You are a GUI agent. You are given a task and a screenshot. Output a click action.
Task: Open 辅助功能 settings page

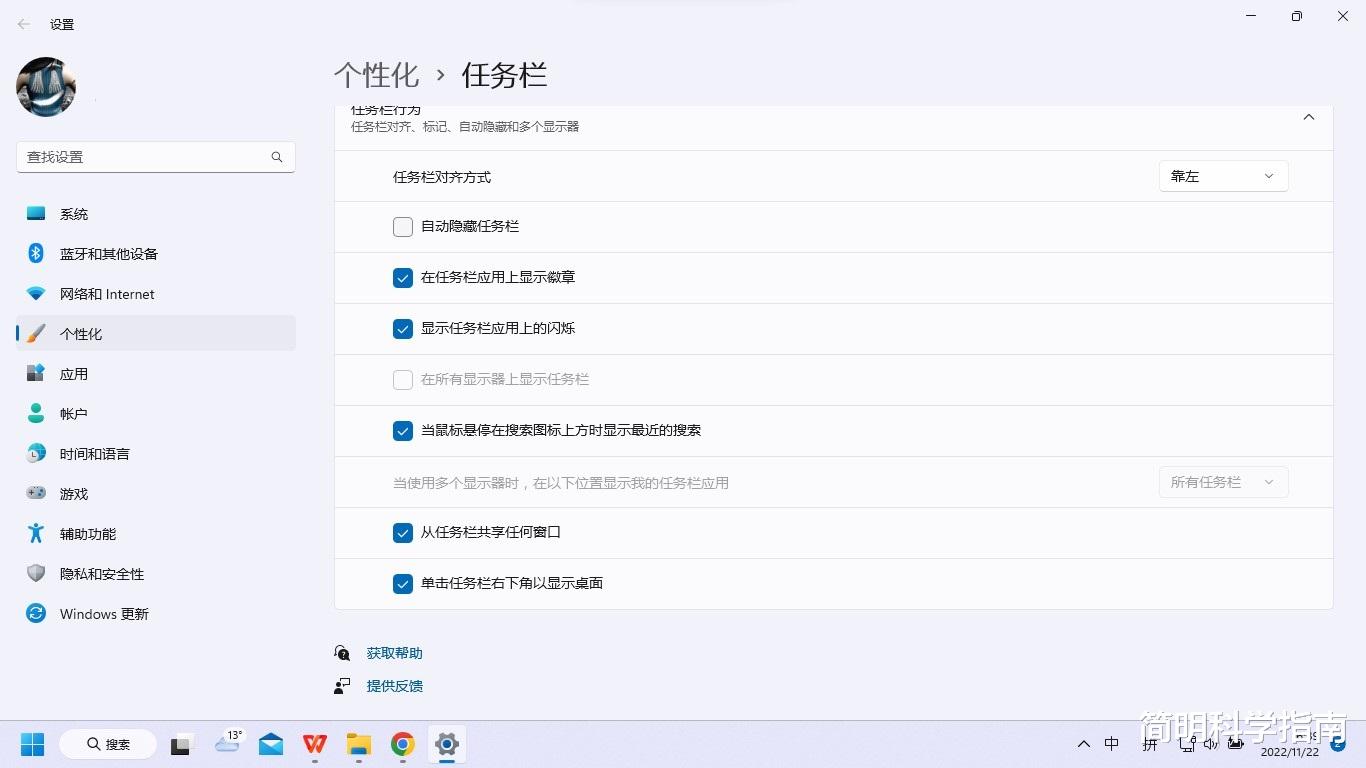tap(87, 533)
